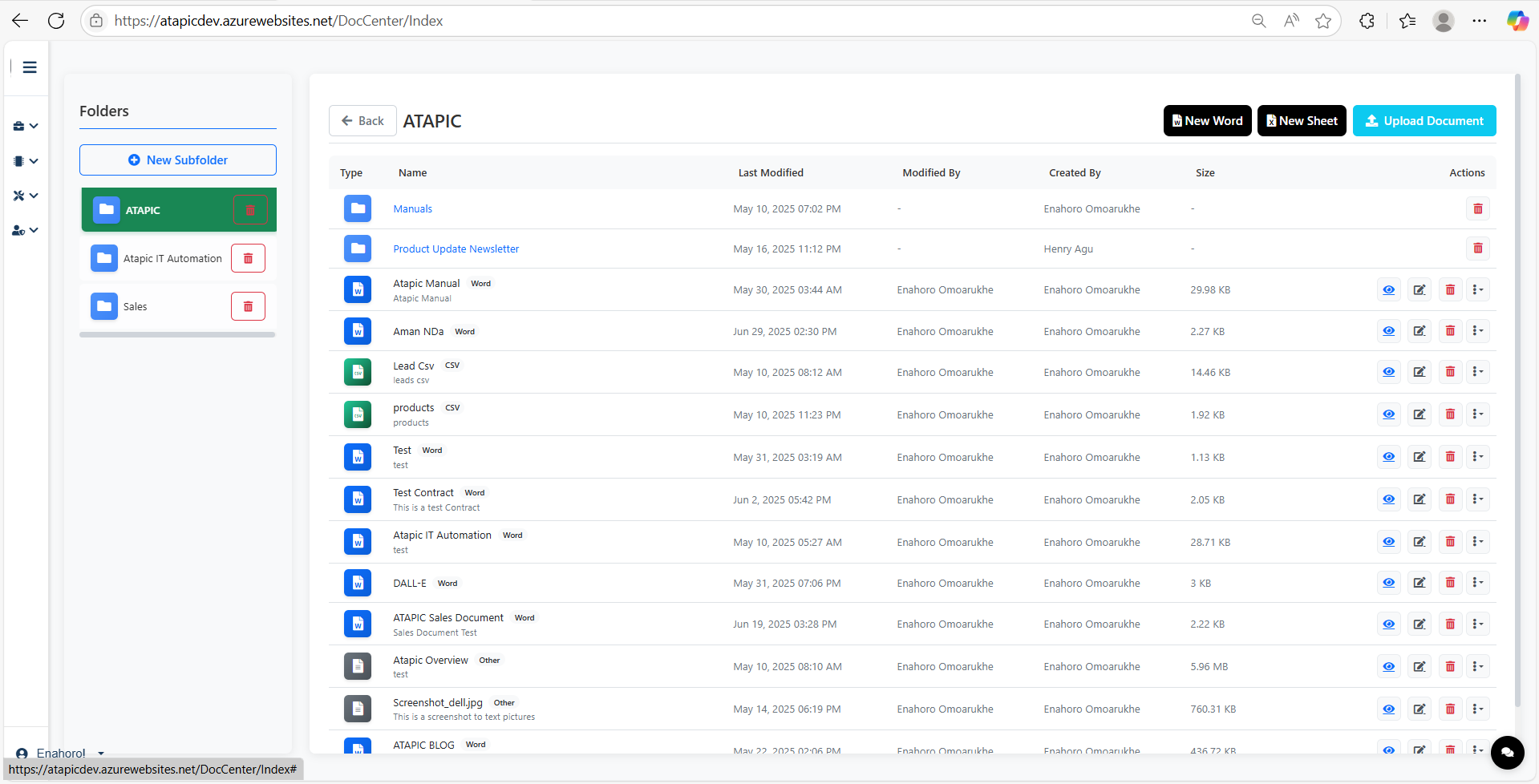Click the browser address bar URL
1539x784 pixels.
point(278,21)
